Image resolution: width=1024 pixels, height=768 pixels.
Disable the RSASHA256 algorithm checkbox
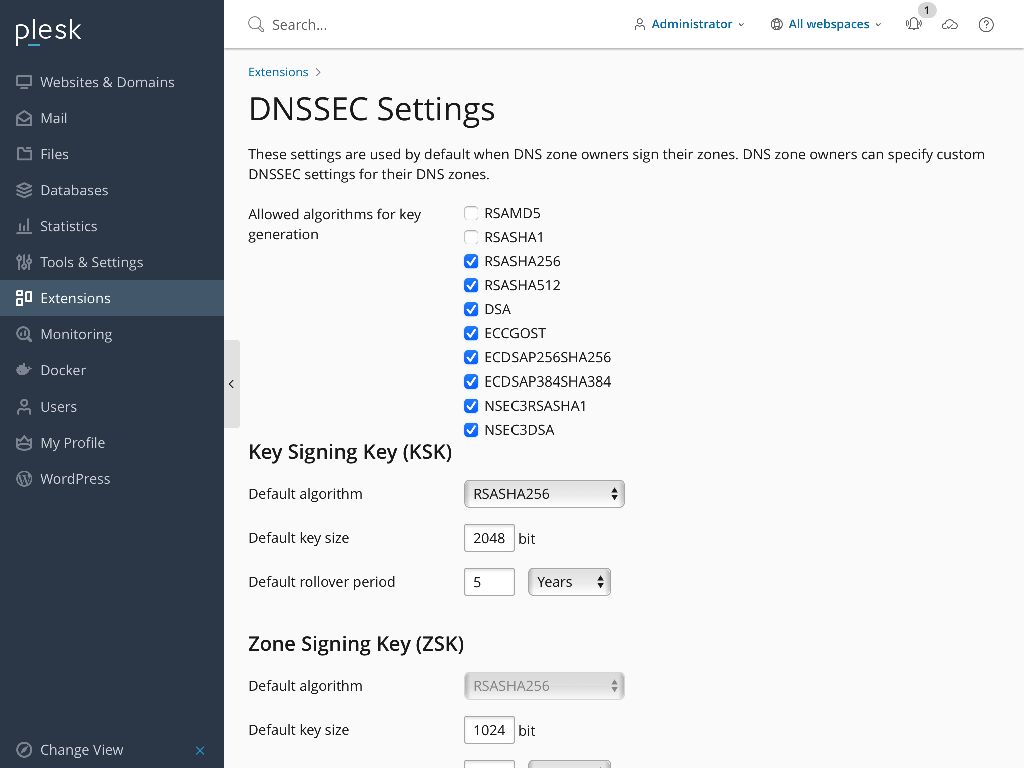(471, 261)
